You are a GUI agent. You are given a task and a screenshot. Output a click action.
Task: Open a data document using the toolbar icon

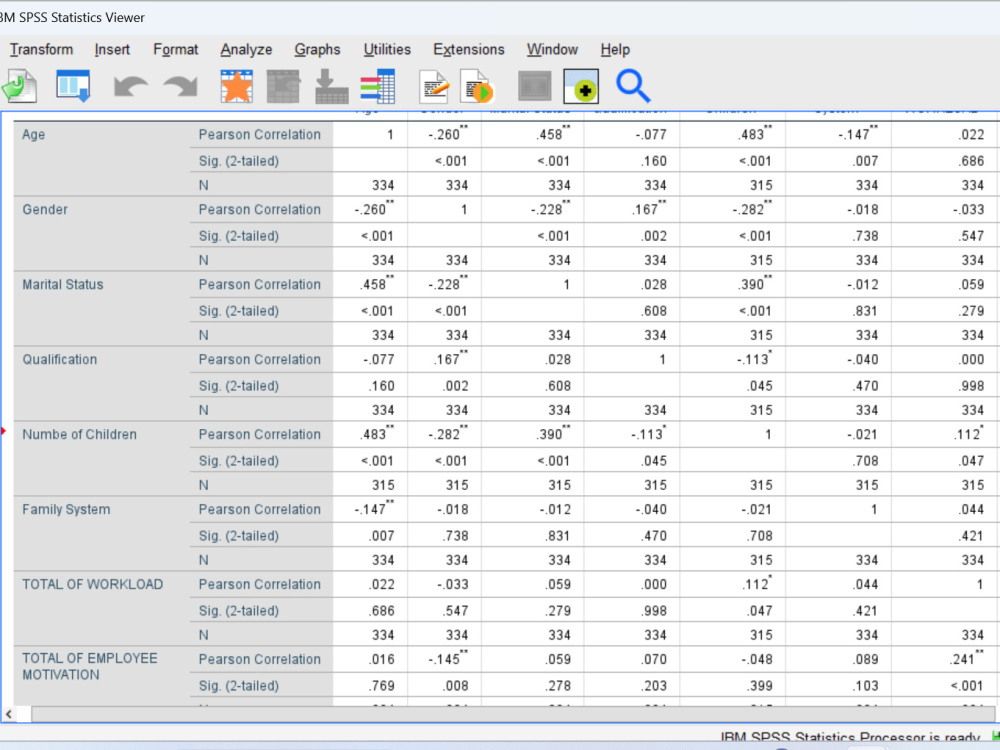(x=20, y=85)
